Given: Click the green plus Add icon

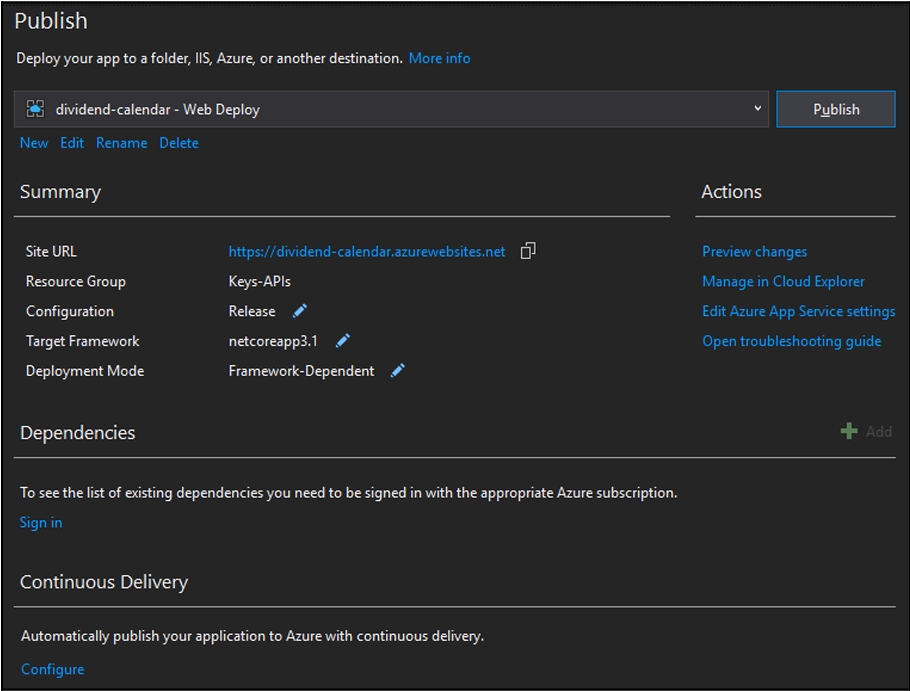Looking at the screenshot, I should coord(849,431).
